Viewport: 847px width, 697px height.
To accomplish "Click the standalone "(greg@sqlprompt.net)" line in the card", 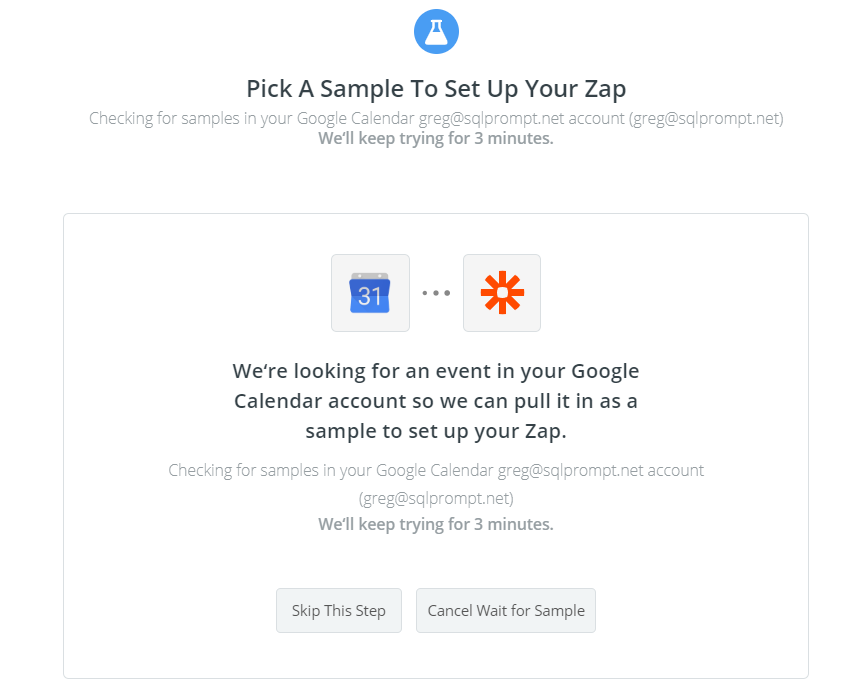I will coord(436,497).
